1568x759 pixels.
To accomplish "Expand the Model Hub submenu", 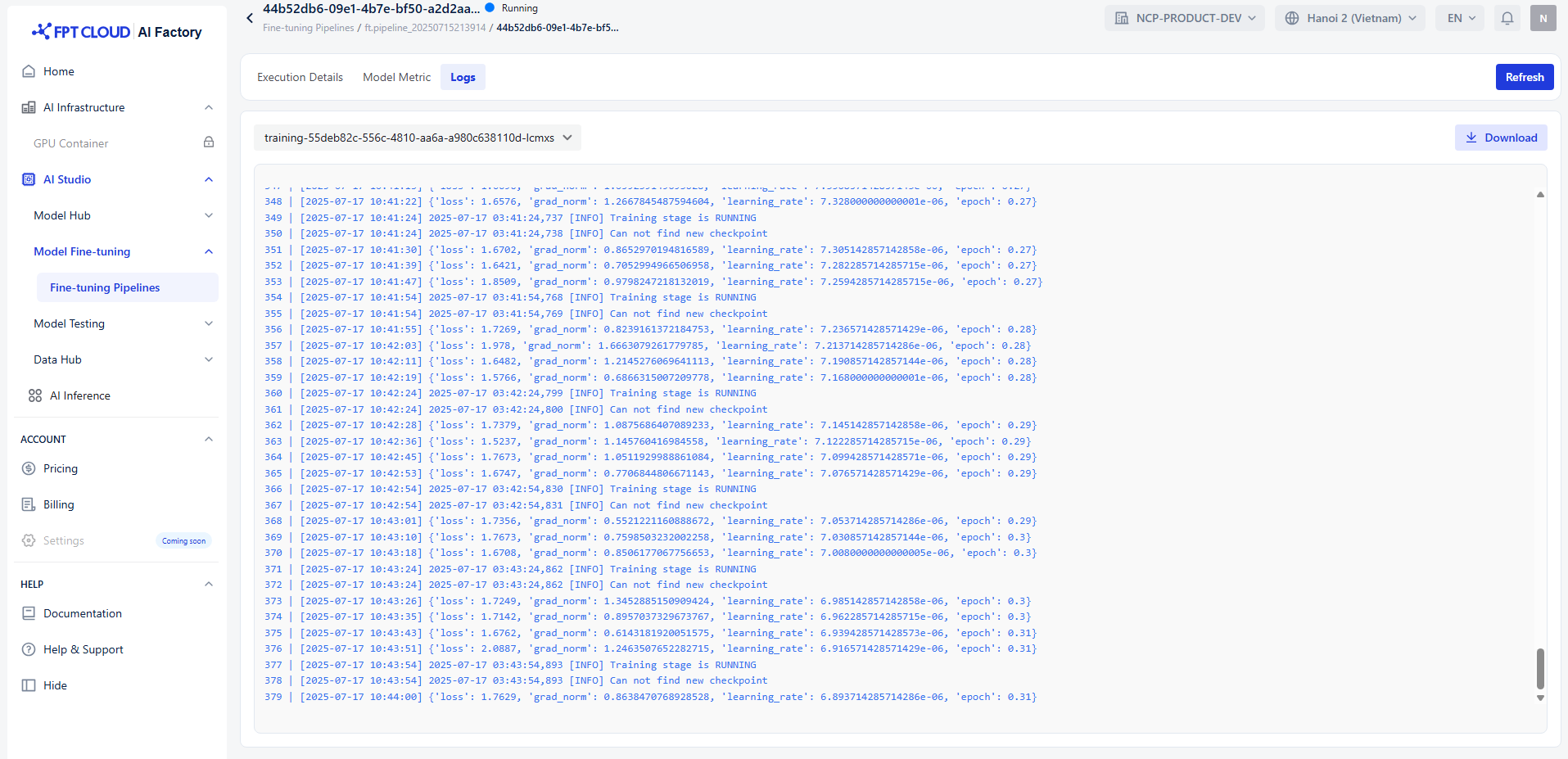I will [209, 215].
